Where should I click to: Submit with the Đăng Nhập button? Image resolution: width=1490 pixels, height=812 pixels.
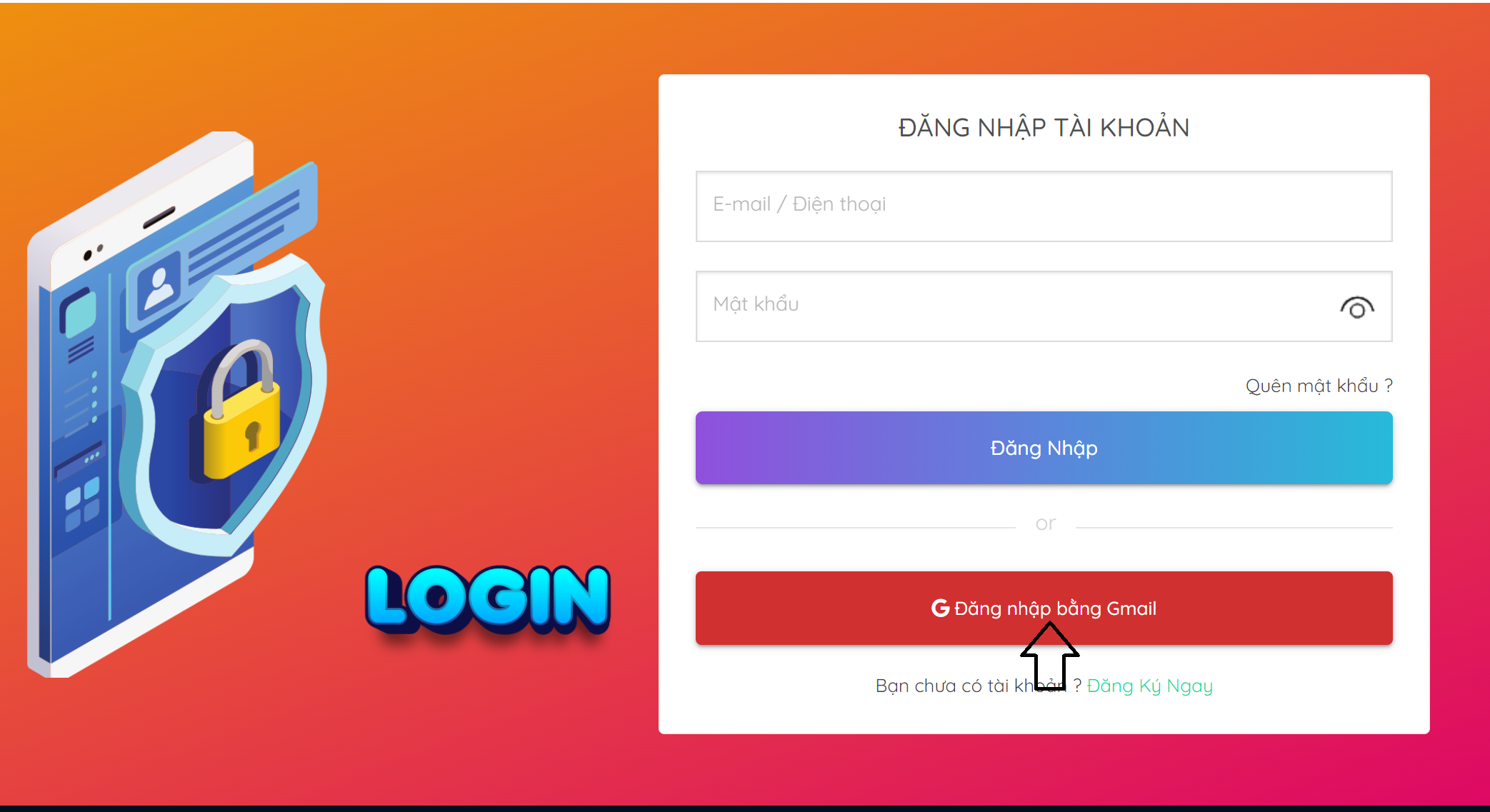pyautogui.click(x=1044, y=448)
